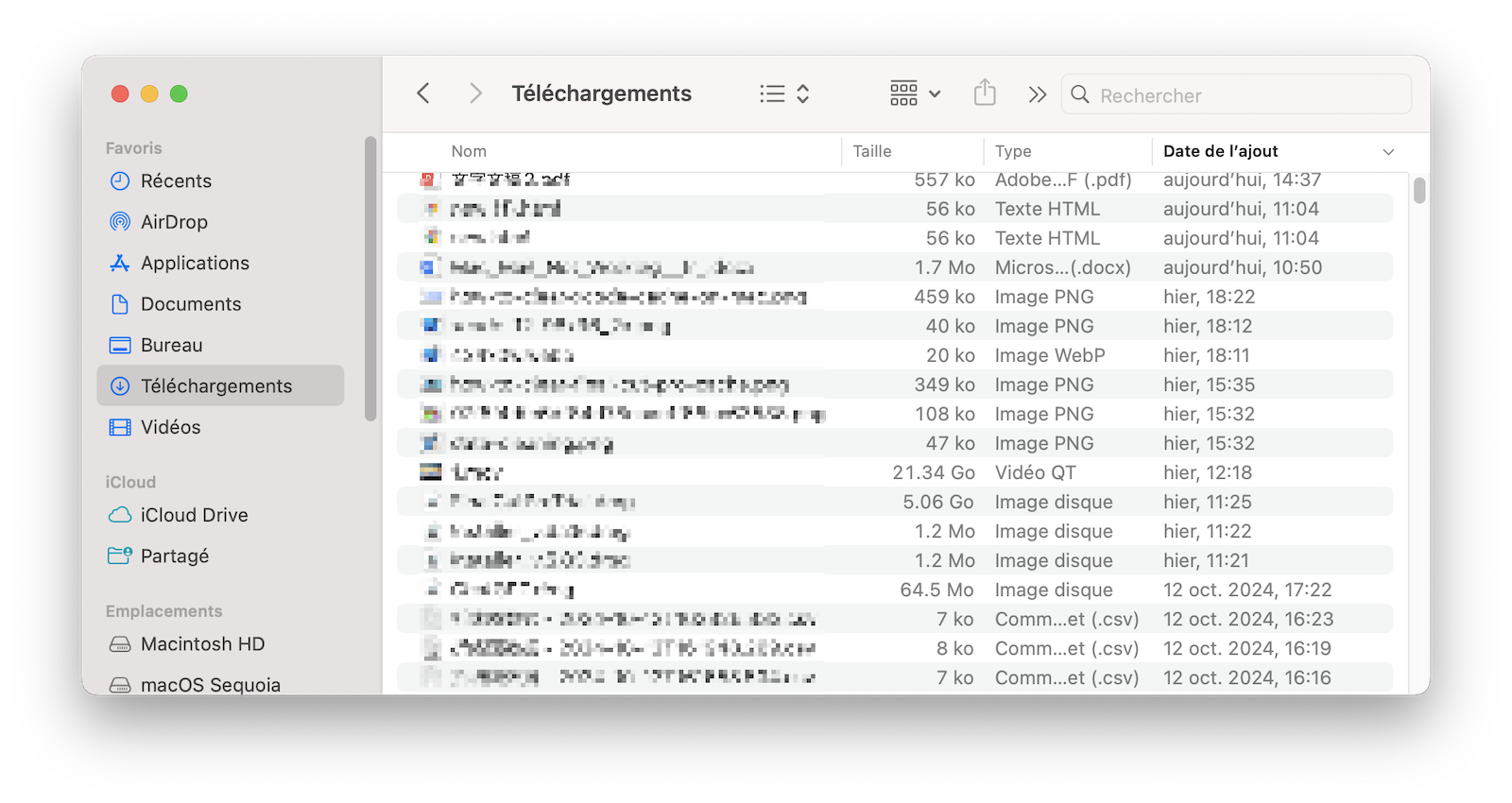Click the Téléchargements window title
1512x803 pixels.
click(601, 94)
